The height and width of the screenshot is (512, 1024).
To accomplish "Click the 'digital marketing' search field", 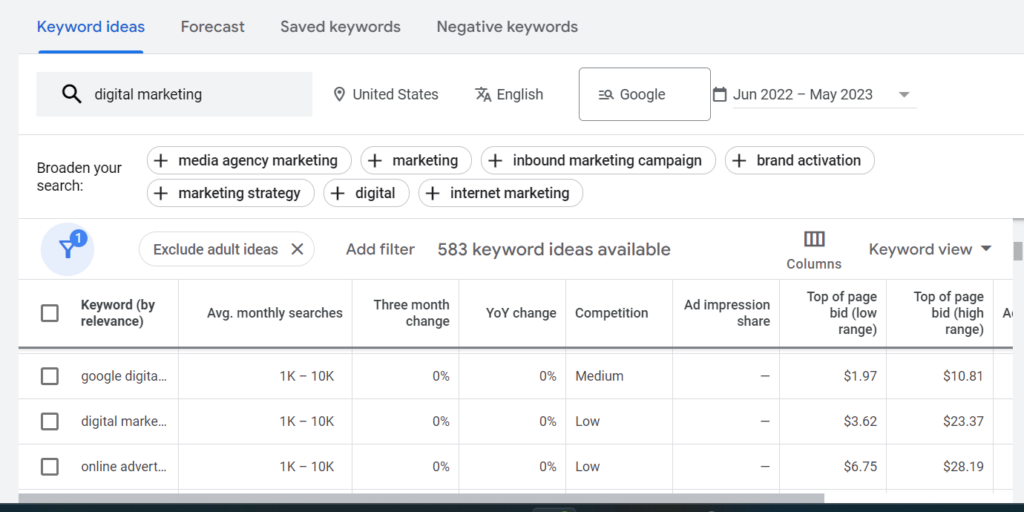I will (x=174, y=94).
